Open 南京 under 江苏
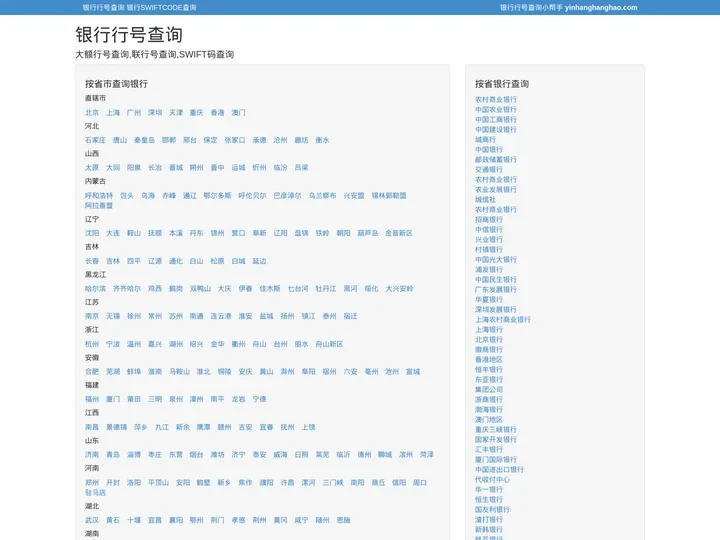Viewport: 720px width, 540px height. tap(92, 316)
